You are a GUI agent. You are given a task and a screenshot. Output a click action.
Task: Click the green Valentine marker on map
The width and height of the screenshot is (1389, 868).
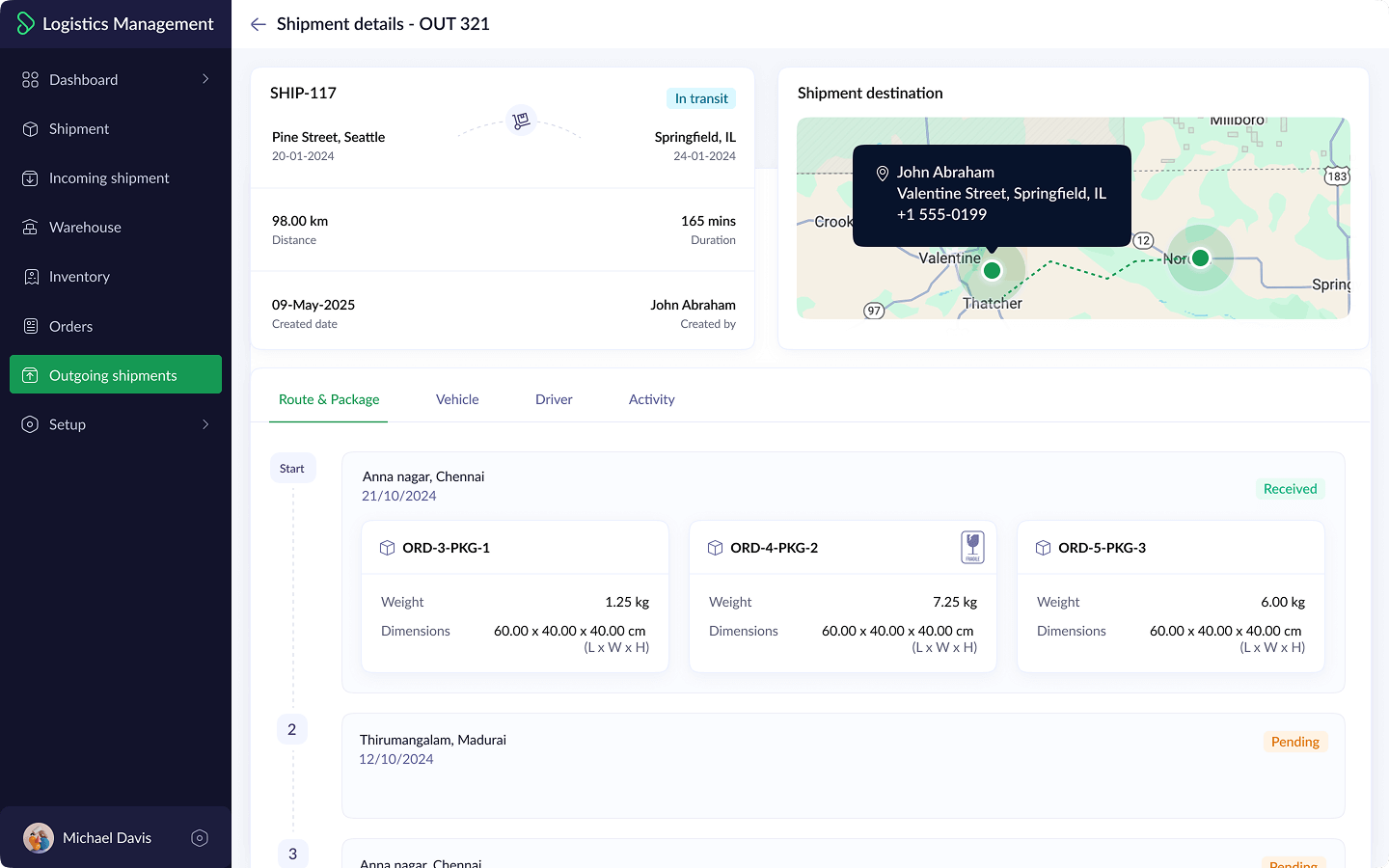click(992, 271)
